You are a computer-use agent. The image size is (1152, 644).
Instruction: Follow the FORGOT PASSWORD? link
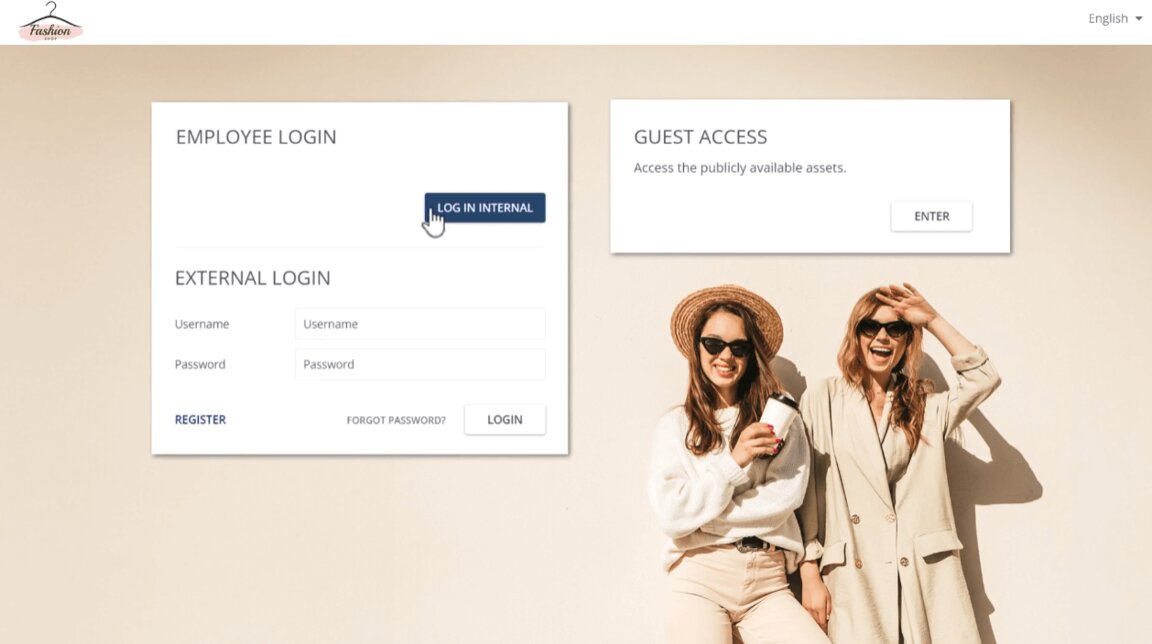pyautogui.click(x=396, y=420)
